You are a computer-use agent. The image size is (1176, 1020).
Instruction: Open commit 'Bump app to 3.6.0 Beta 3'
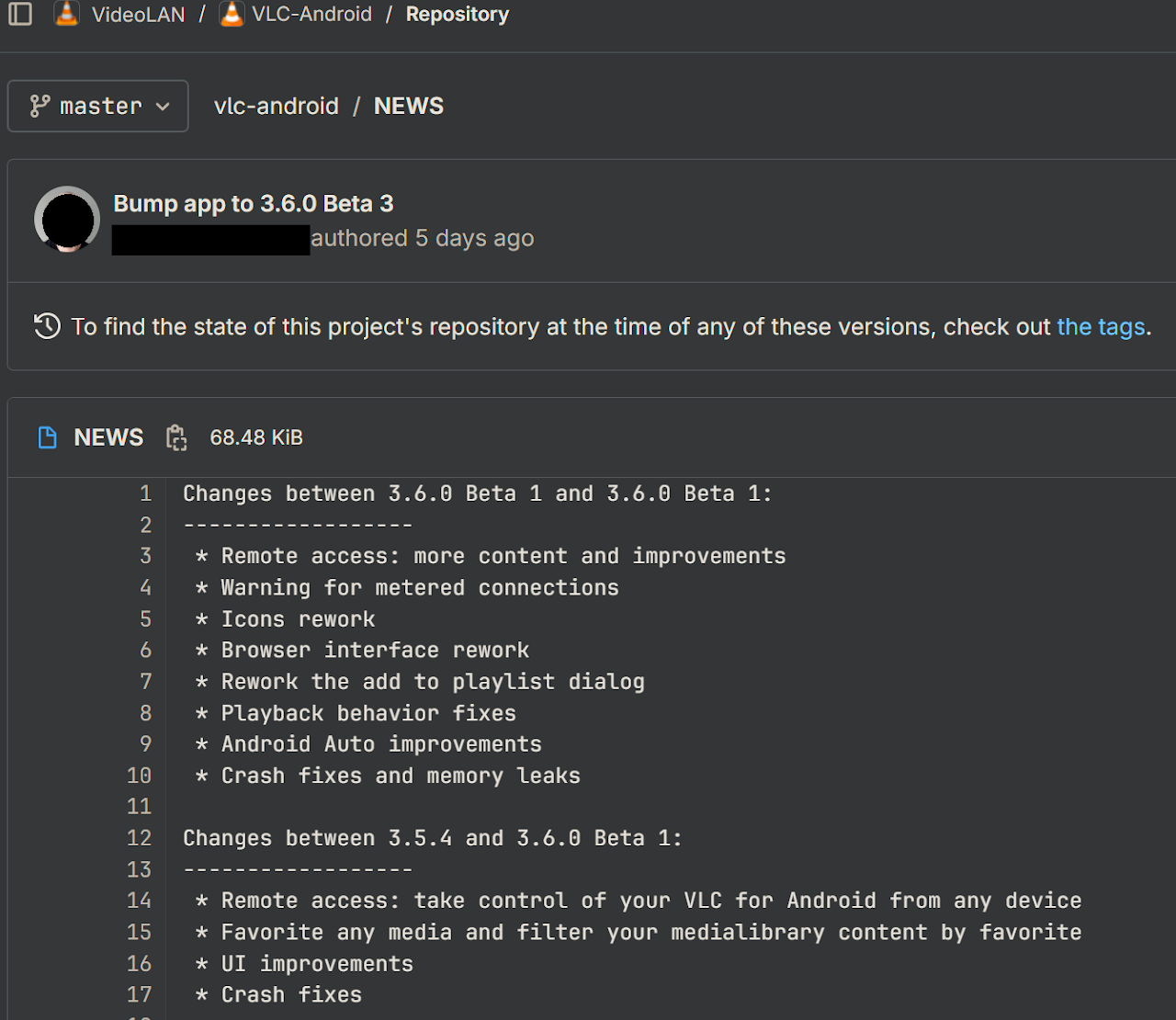pos(253,203)
